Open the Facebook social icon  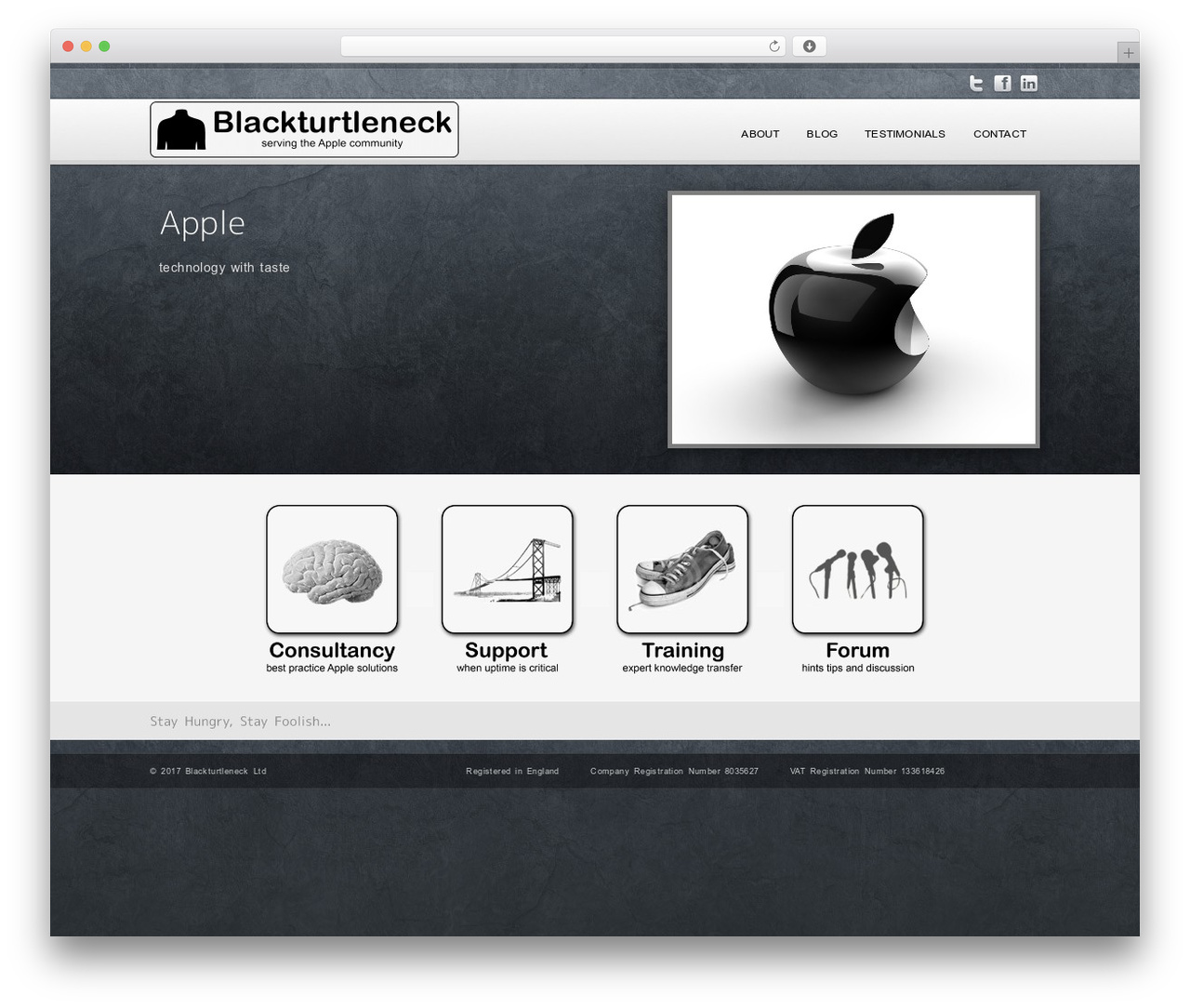point(1002,84)
